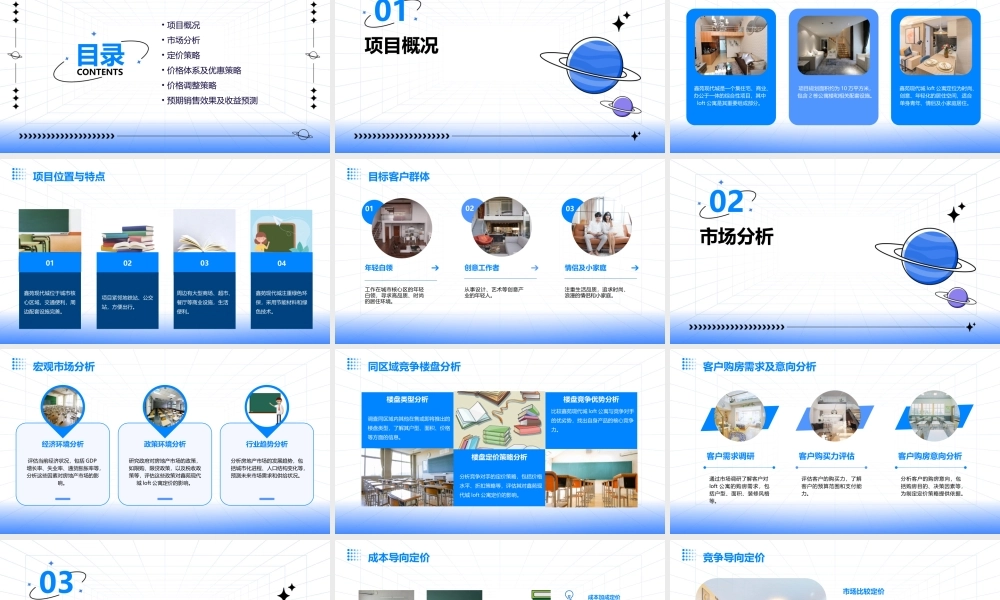Open the 目录 CONTENTS slide thumbnail

click(165, 76)
